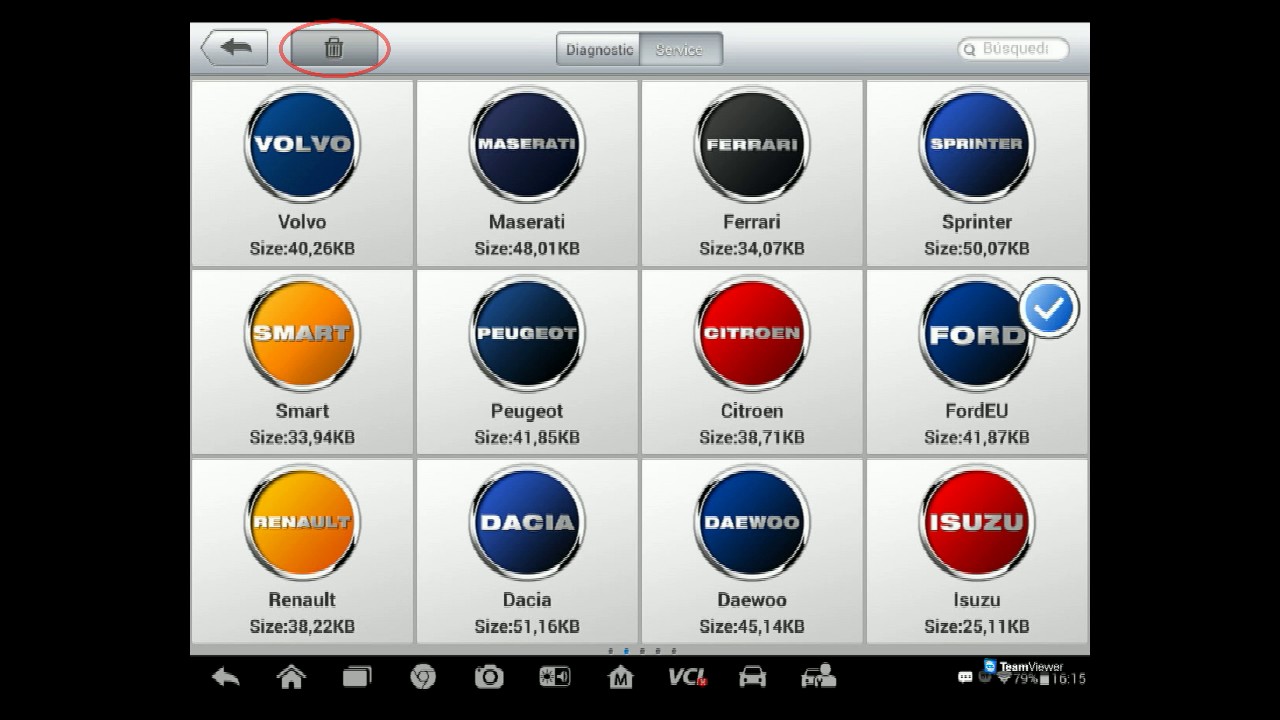Image resolution: width=1280 pixels, height=720 pixels.
Task: Select the Ferrari brand icon
Action: tap(752, 144)
